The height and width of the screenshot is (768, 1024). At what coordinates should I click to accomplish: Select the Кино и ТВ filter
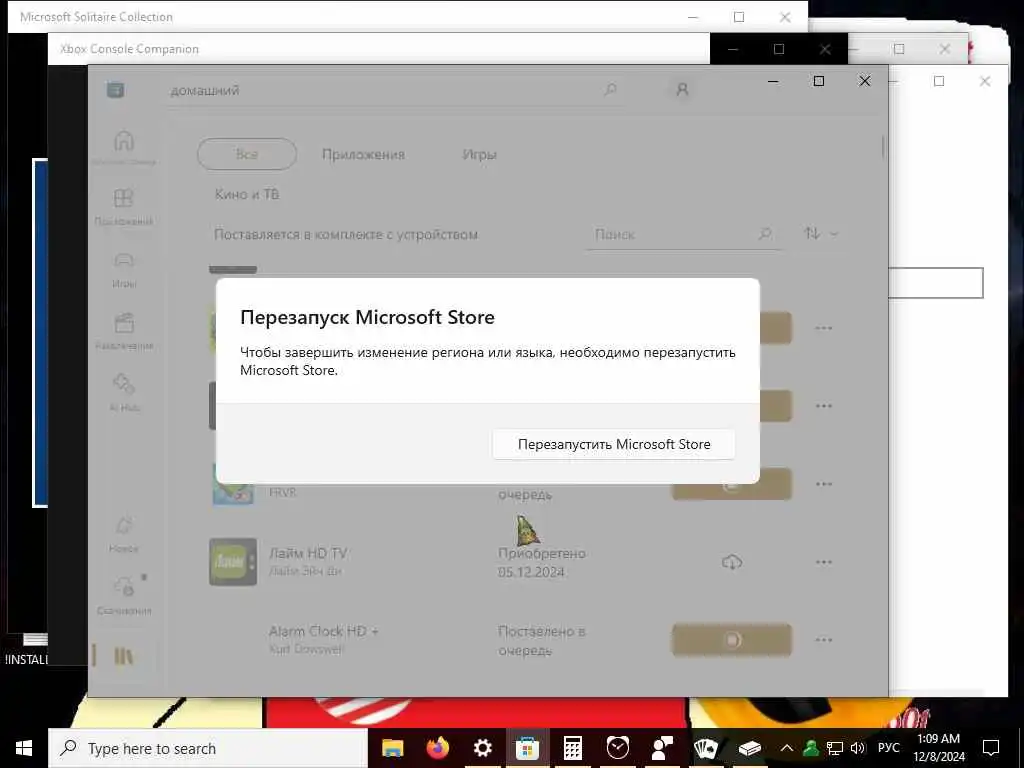click(247, 194)
